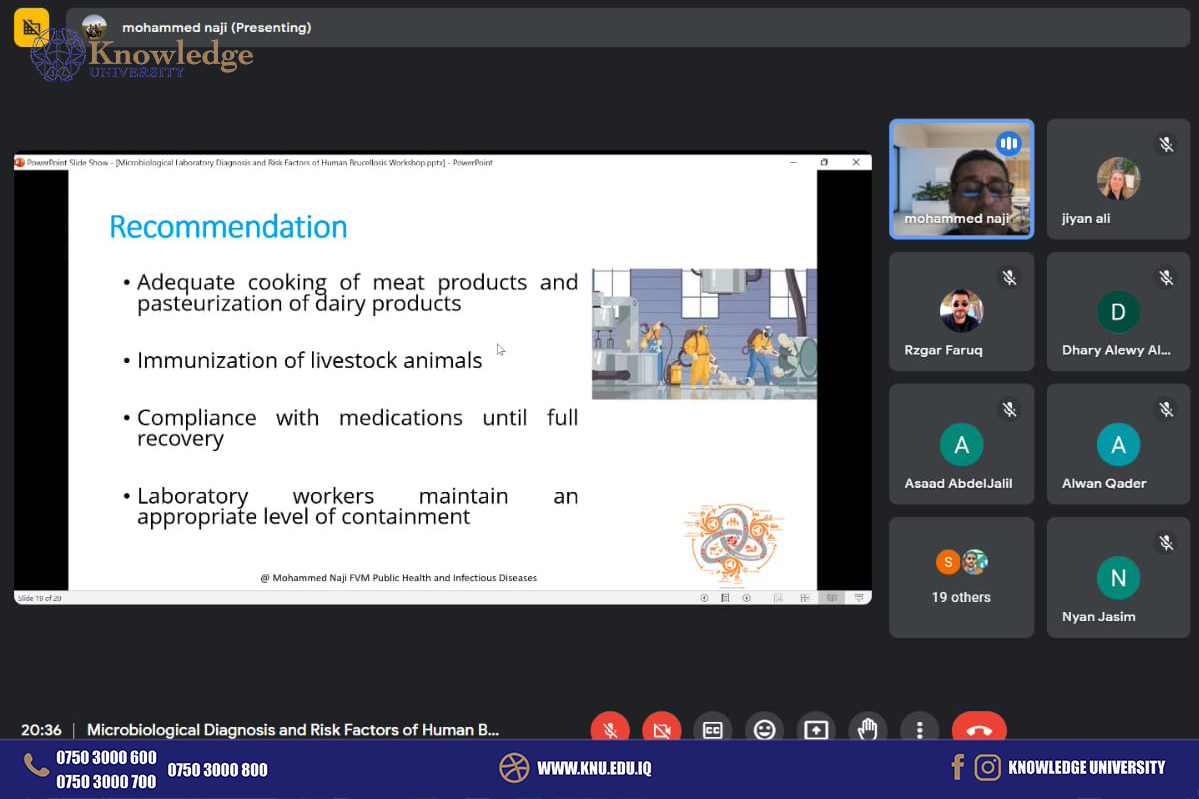
Task: Switch PowerPoint to Normal view
Action: pos(778,598)
